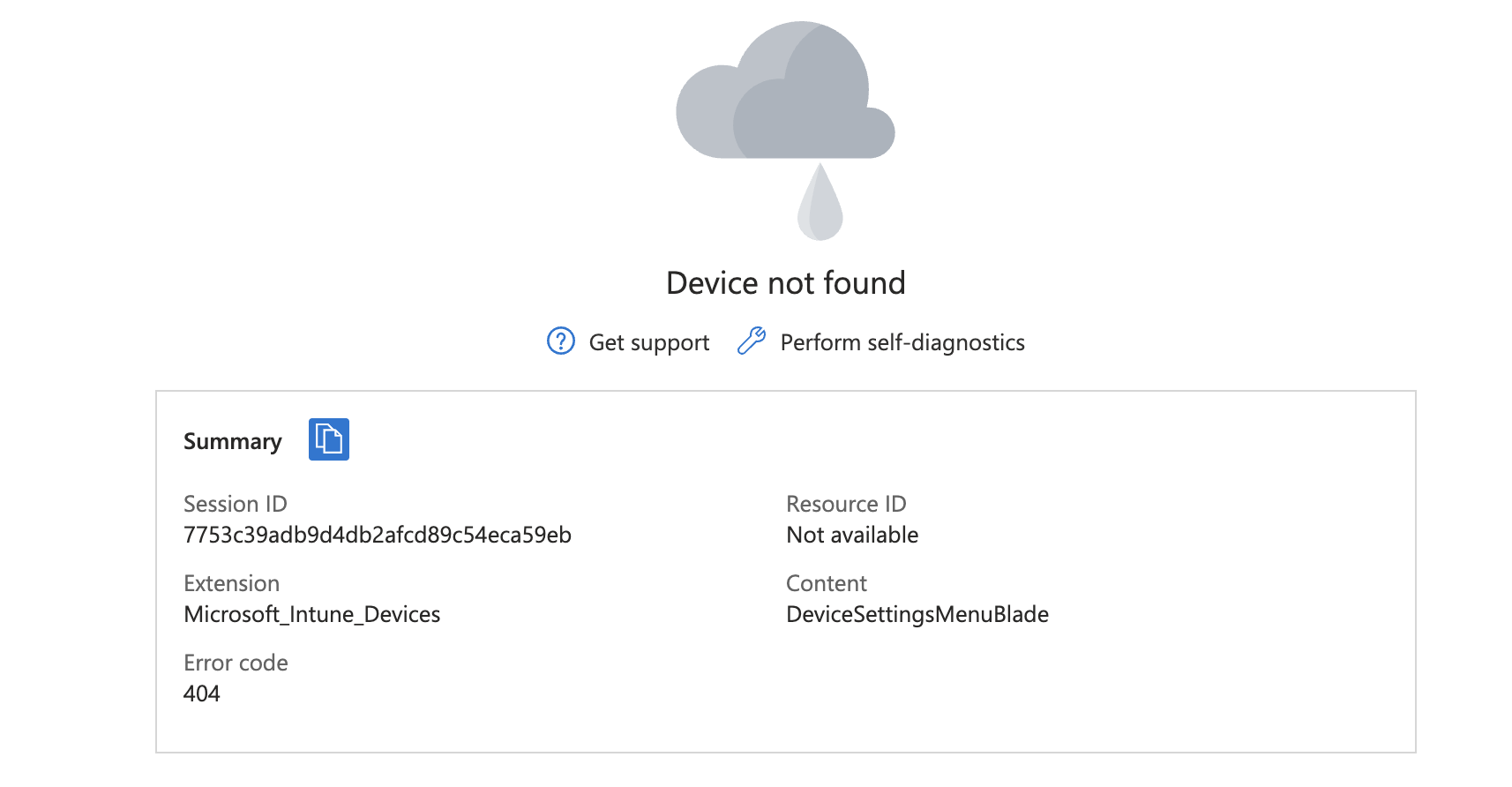Click the Session ID label
This screenshot has width=1512, height=787.
[x=236, y=504]
